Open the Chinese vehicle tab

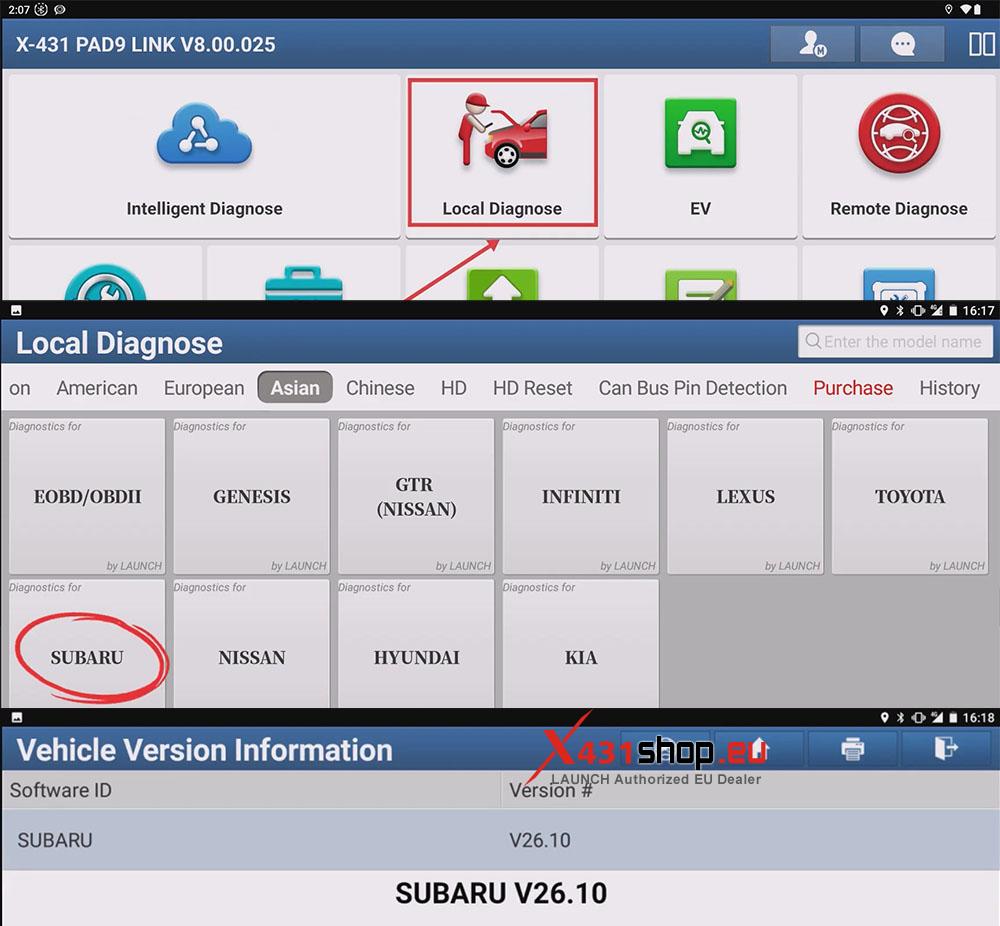tap(380, 388)
